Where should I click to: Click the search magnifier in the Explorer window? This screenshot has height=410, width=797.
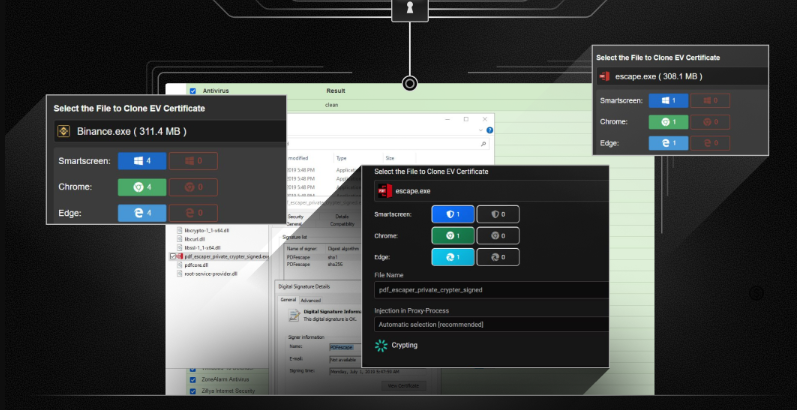click(x=483, y=144)
